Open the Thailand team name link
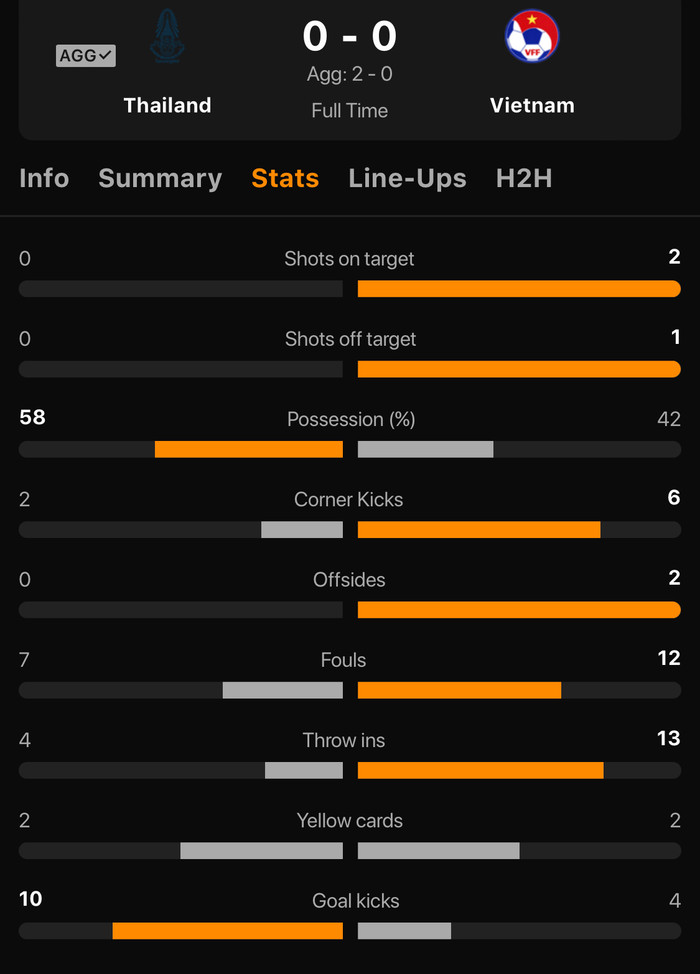This screenshot has width=700, height=974. [167, 105]
